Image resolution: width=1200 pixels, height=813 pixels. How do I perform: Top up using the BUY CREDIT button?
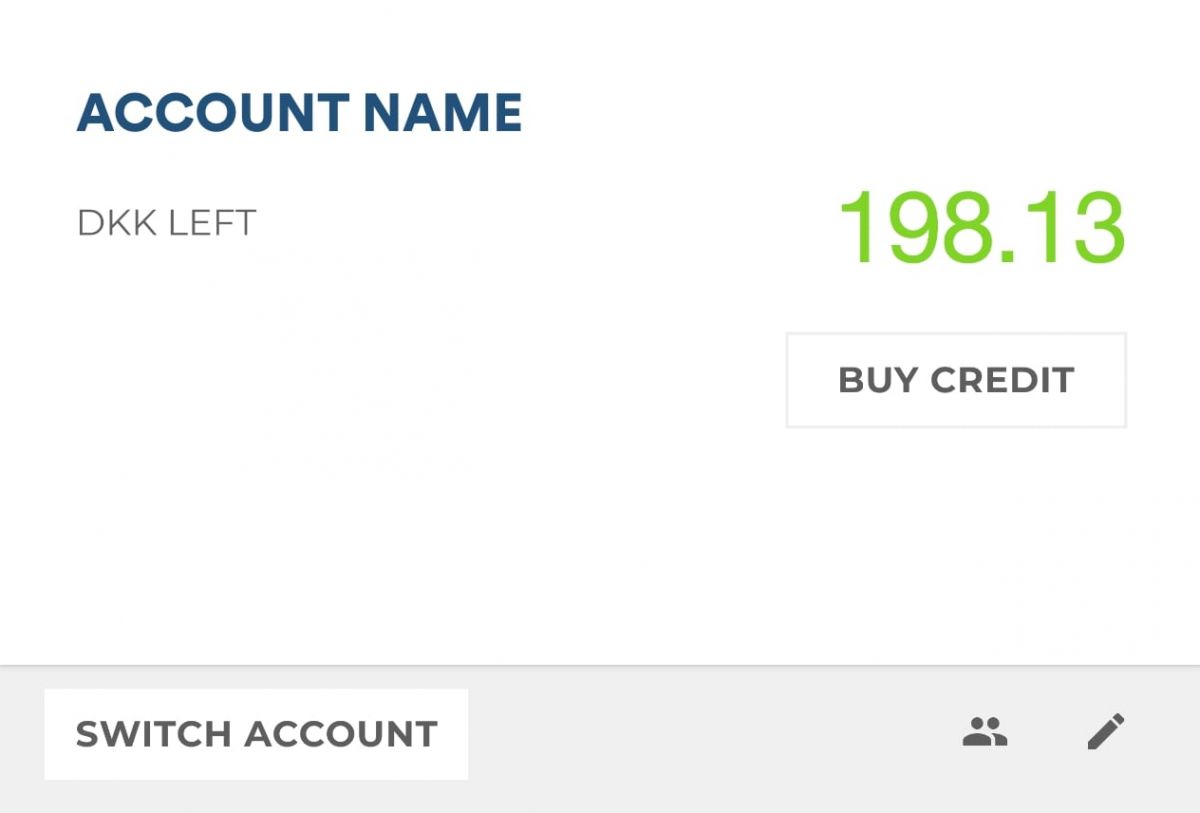click(956, 380)
